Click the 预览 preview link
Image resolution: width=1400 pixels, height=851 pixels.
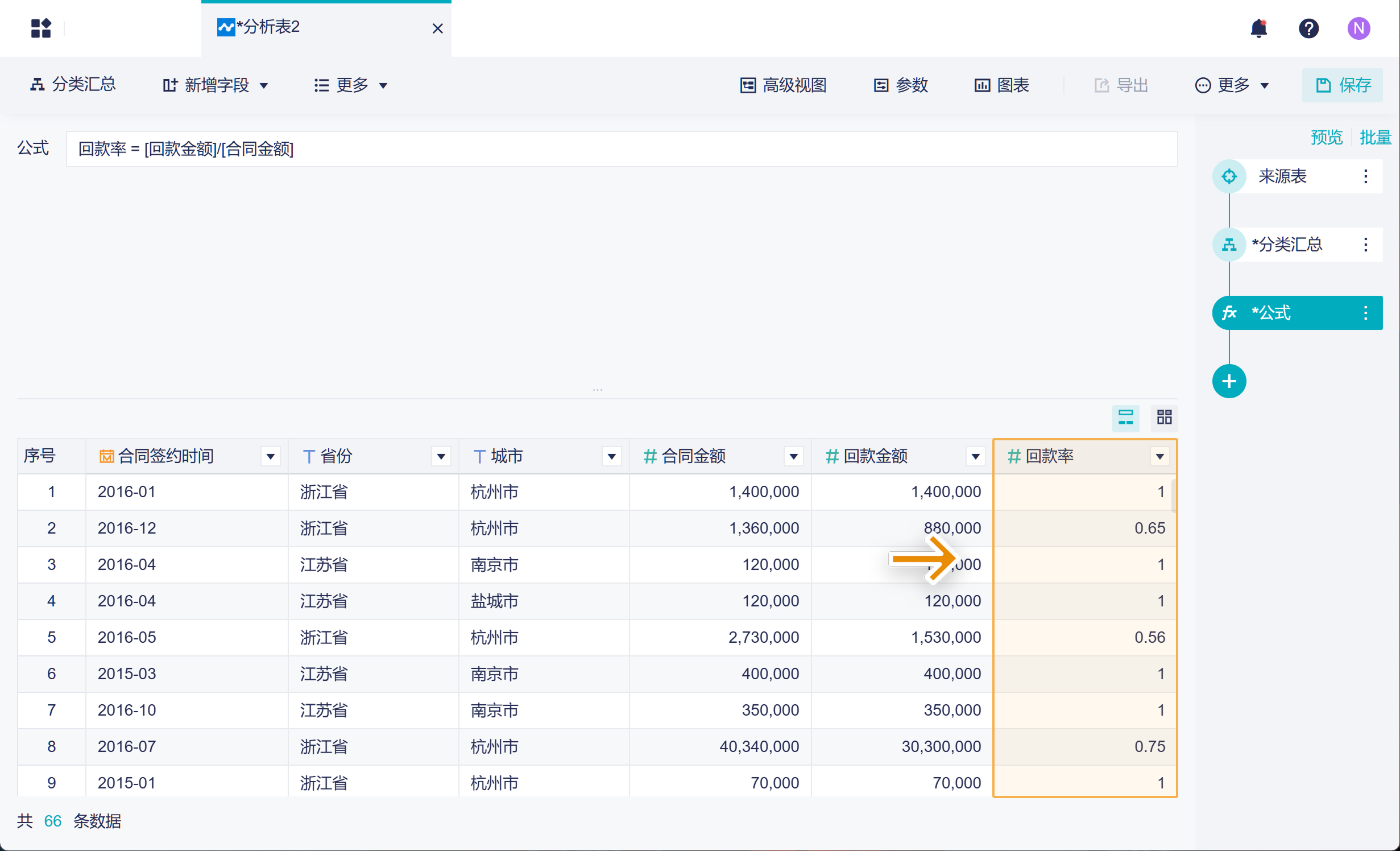1326,137
